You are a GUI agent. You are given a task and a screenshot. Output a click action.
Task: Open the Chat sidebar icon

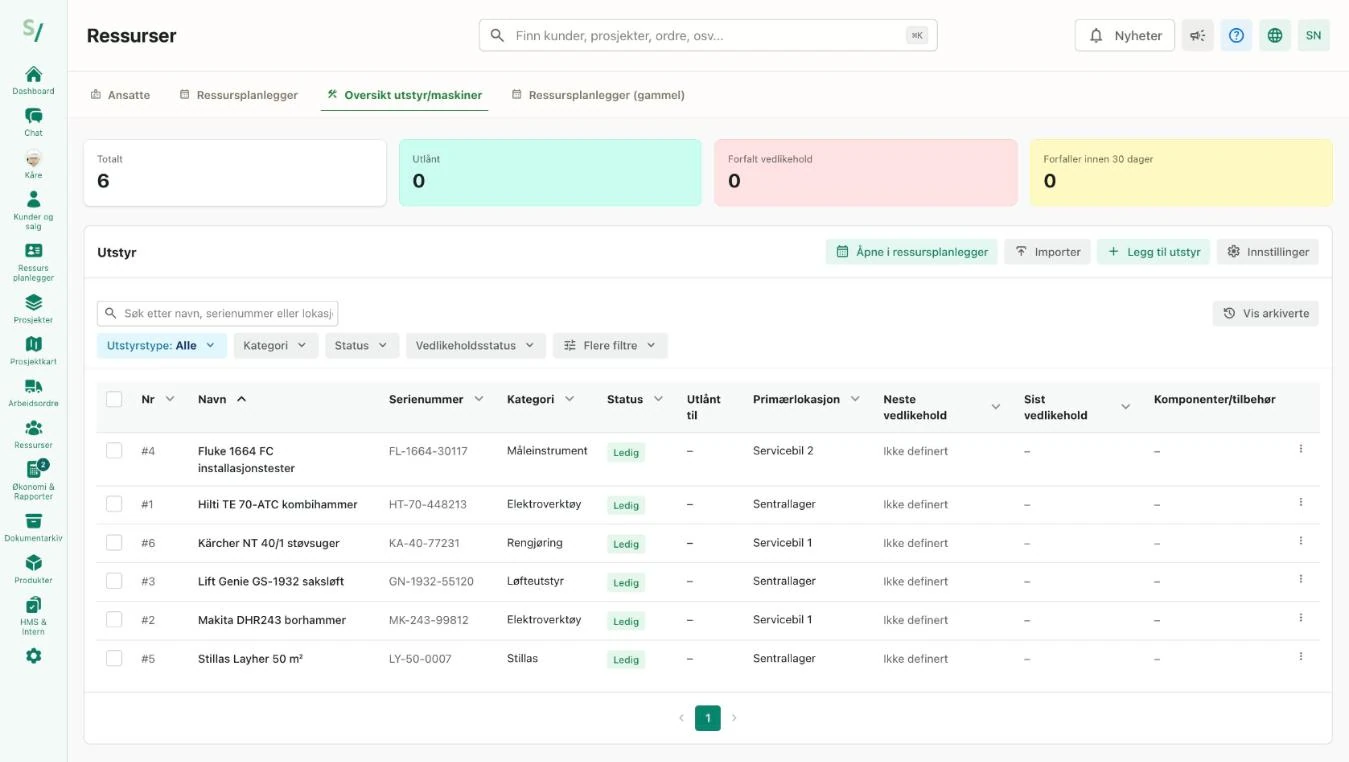coord(33,122)
